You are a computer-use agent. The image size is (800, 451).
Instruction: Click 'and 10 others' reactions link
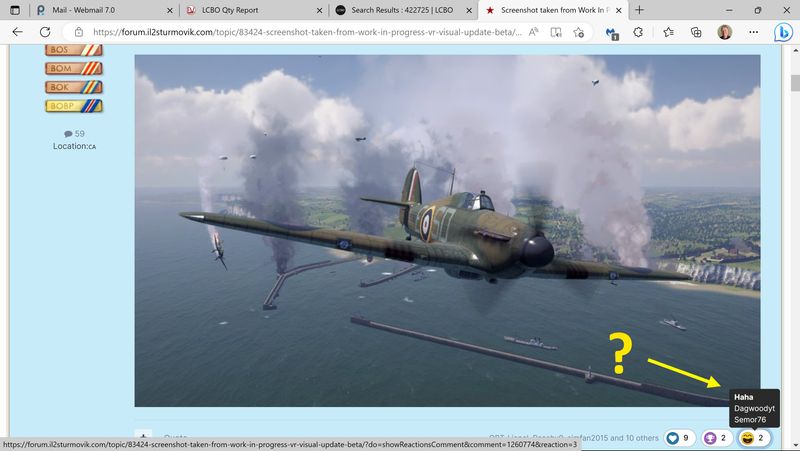click(634, 438)
